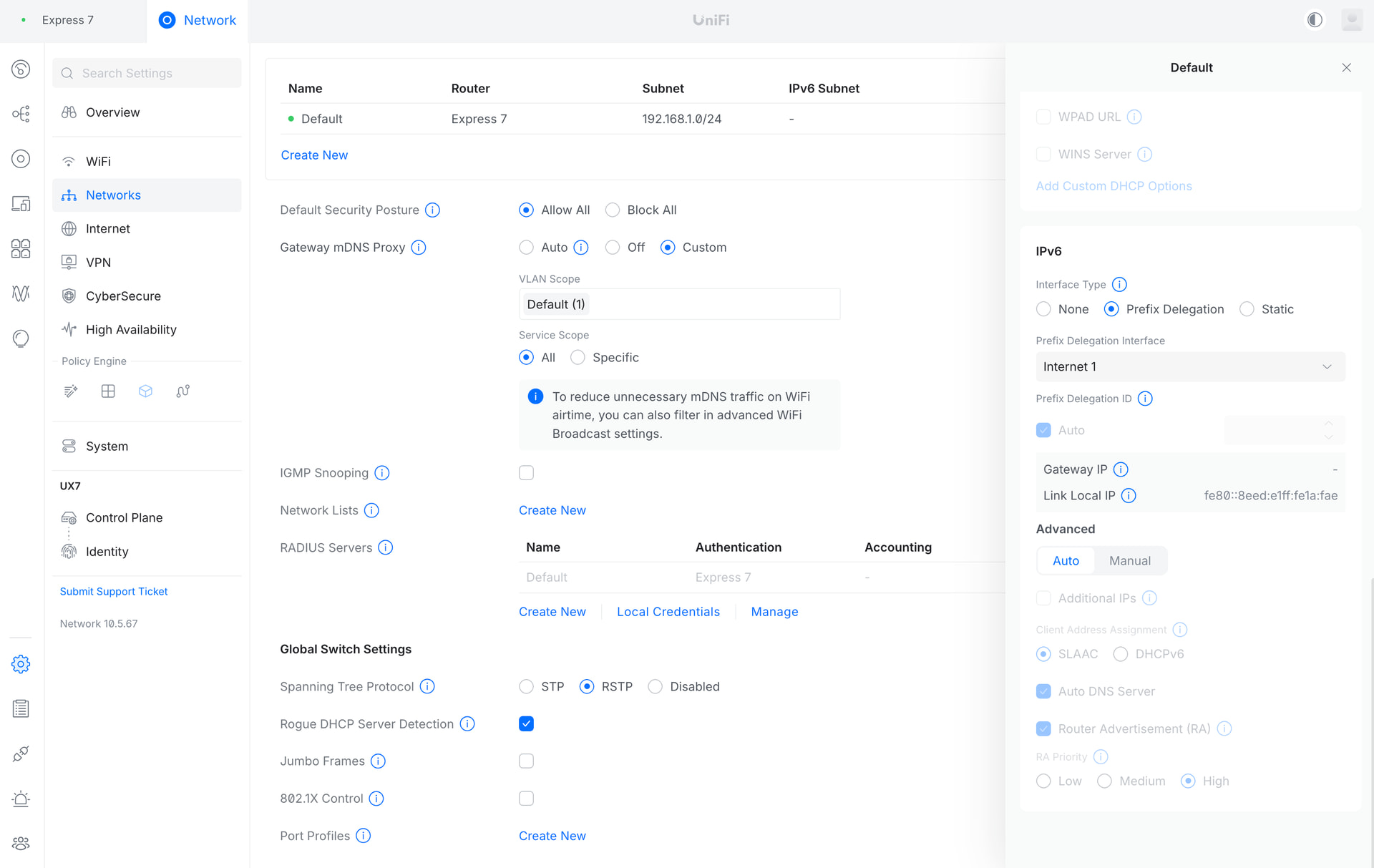1374x868 pixels.
Task: Show info for Prefix Delegation ID
Action: point(1145,399)
